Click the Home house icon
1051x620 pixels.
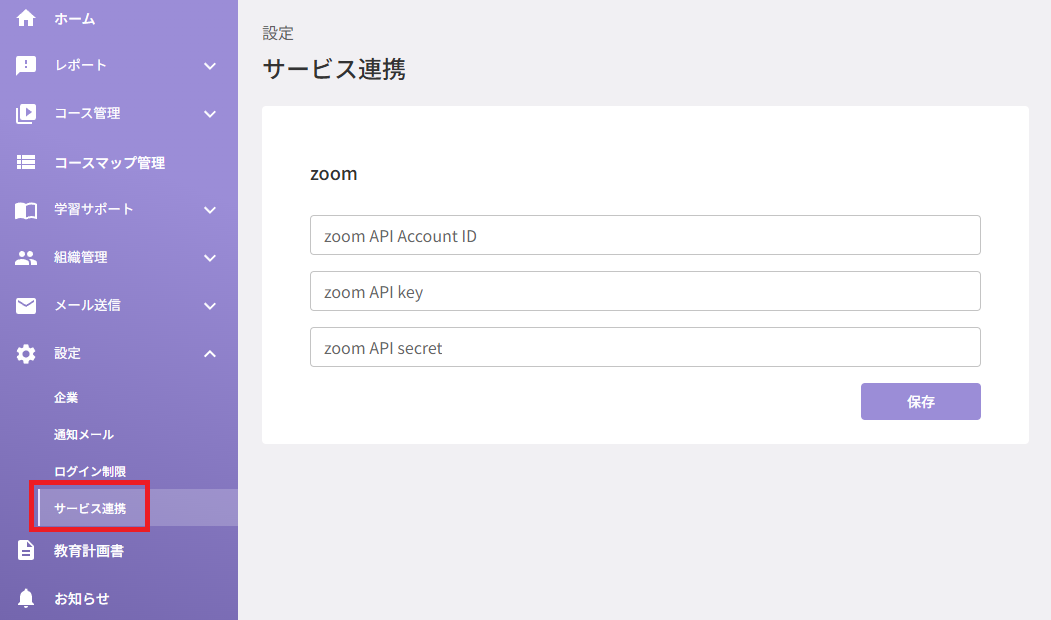click(x=25, y=18)
